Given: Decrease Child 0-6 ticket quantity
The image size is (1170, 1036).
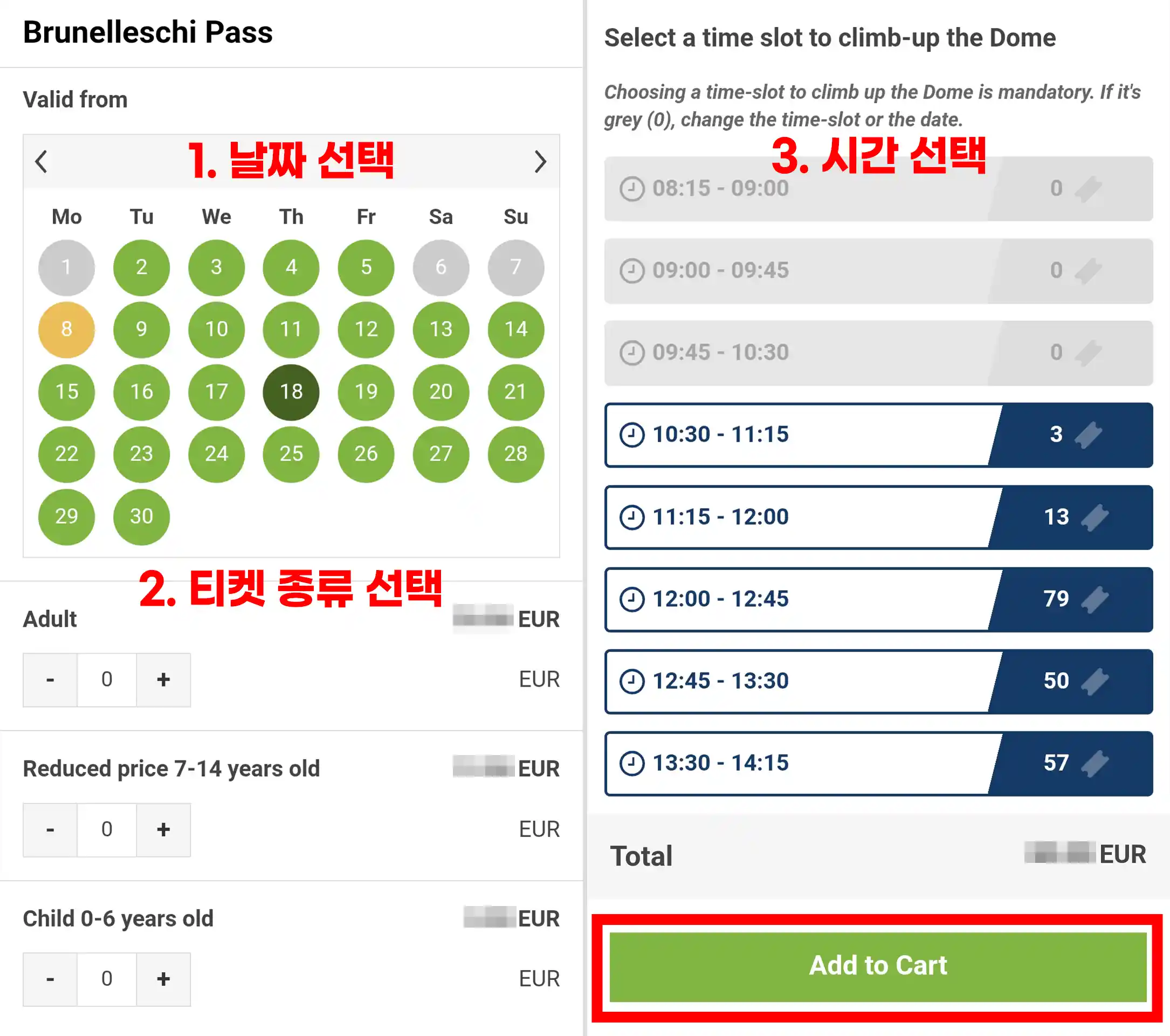Looking at the screenshot, I should (50, 979).
